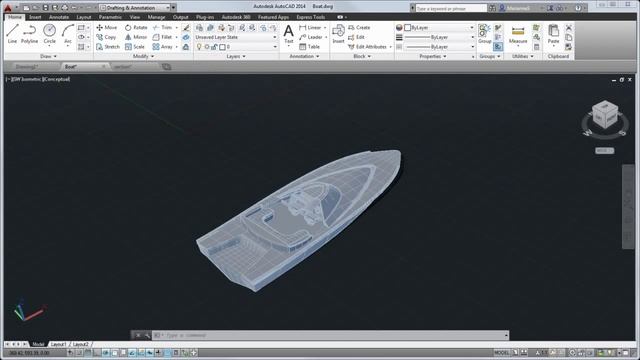
Task: Click the Rotate tool
Action: 136,27
